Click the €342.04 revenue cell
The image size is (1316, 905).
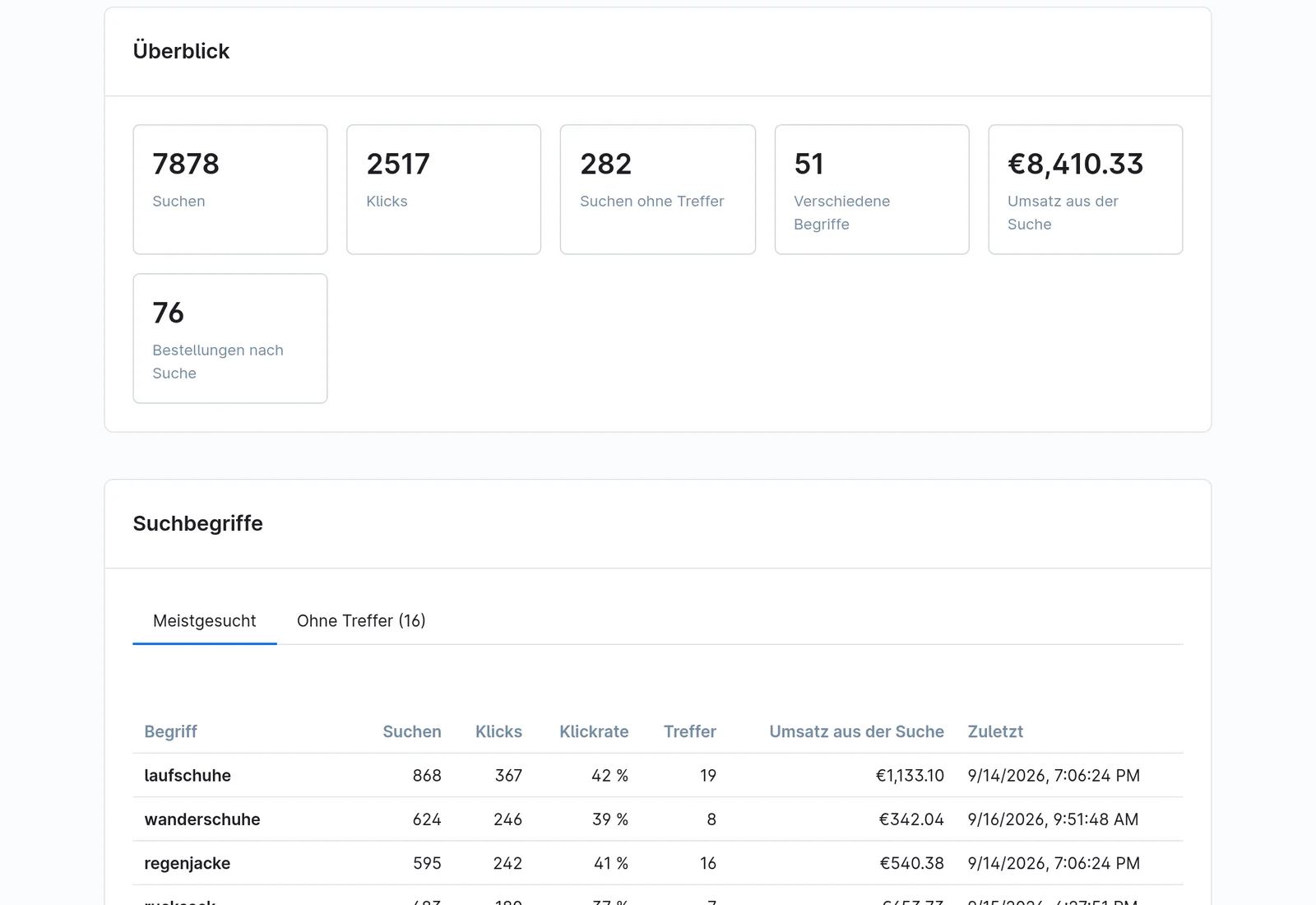(911, 819)
